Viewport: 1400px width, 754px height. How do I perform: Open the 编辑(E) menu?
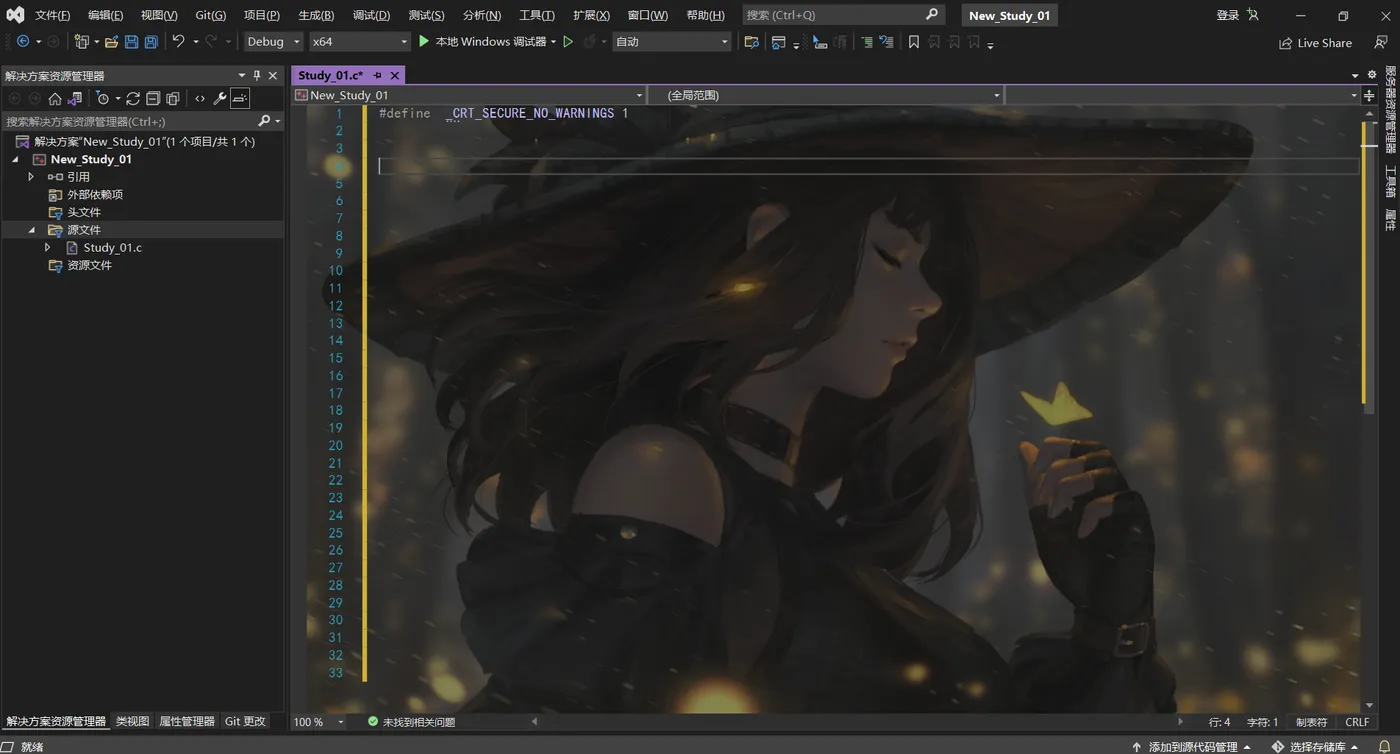pyautogui.click(x=105, y=15)
